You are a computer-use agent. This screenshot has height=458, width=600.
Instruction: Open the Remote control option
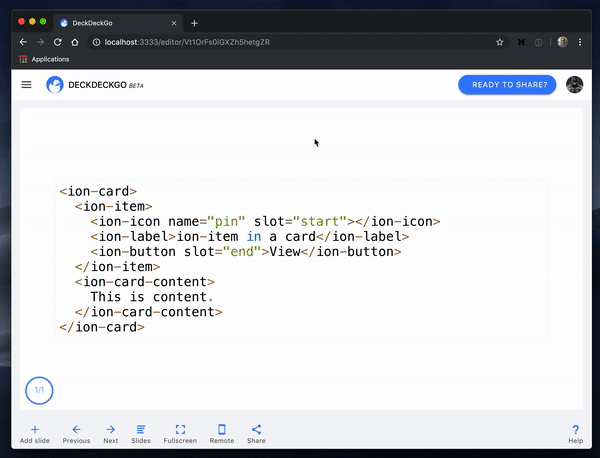pos(222,434)
